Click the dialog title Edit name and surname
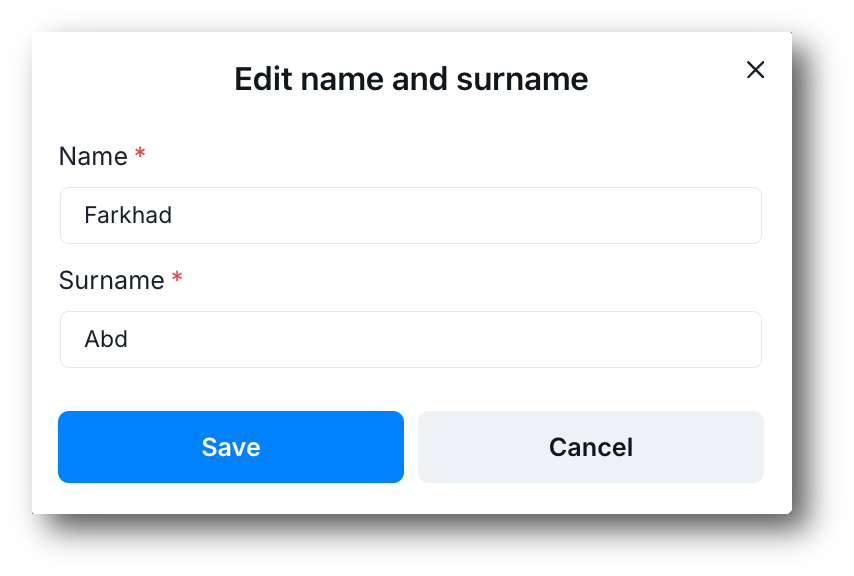 coord(411,79)
